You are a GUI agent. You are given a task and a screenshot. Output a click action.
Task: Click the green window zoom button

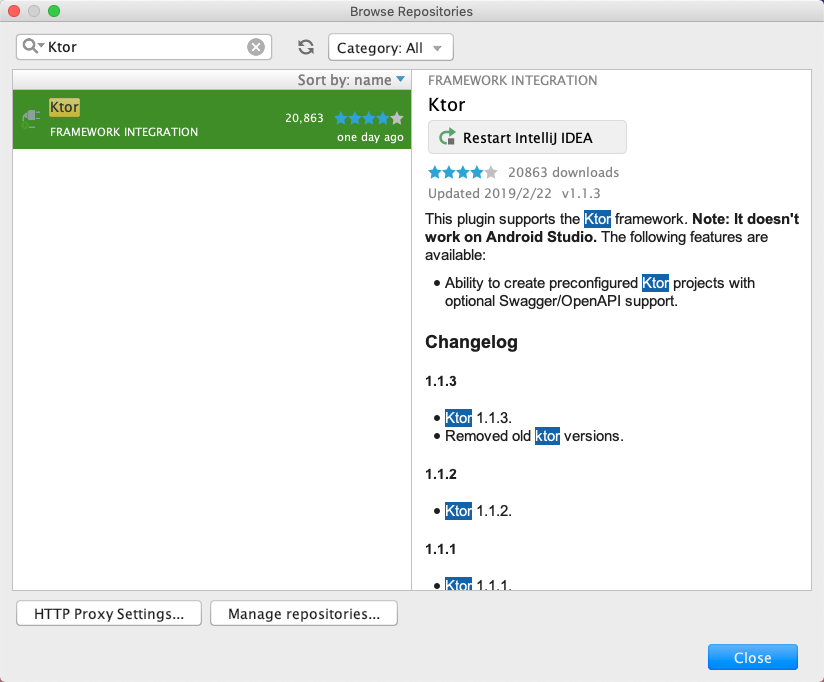tap(54, 11)
